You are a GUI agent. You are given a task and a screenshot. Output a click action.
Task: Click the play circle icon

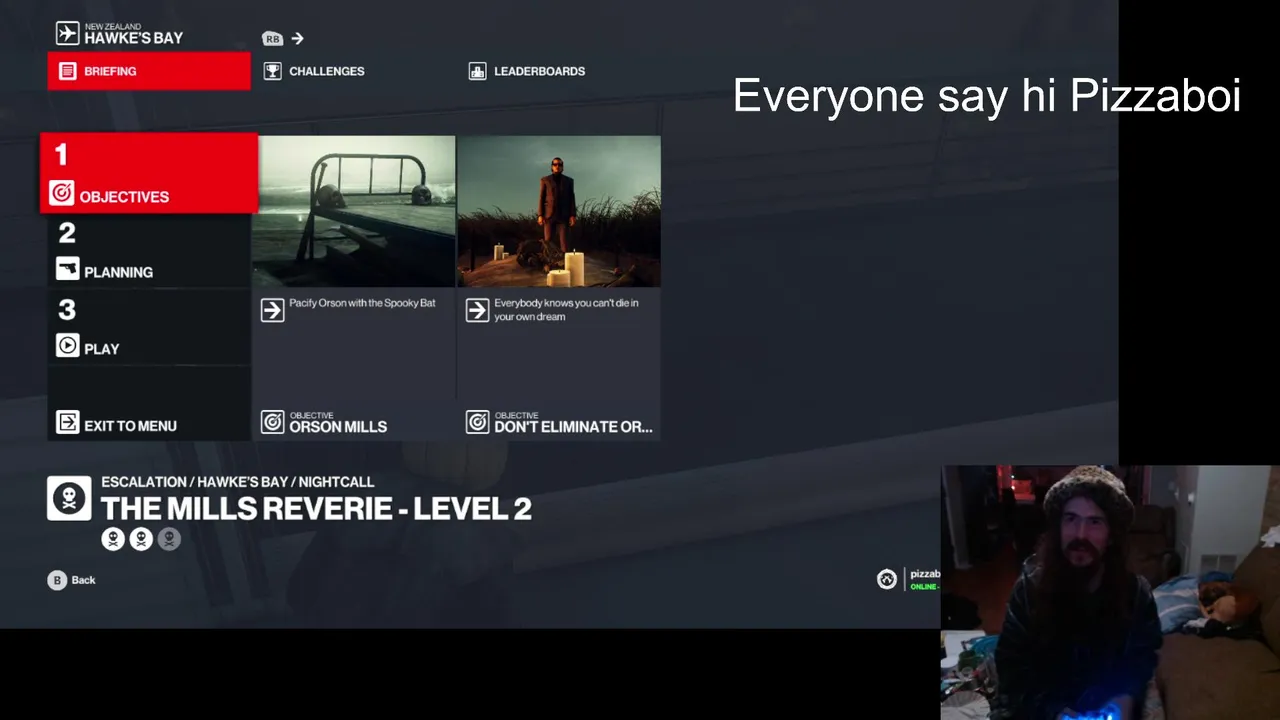coord(67,345)
